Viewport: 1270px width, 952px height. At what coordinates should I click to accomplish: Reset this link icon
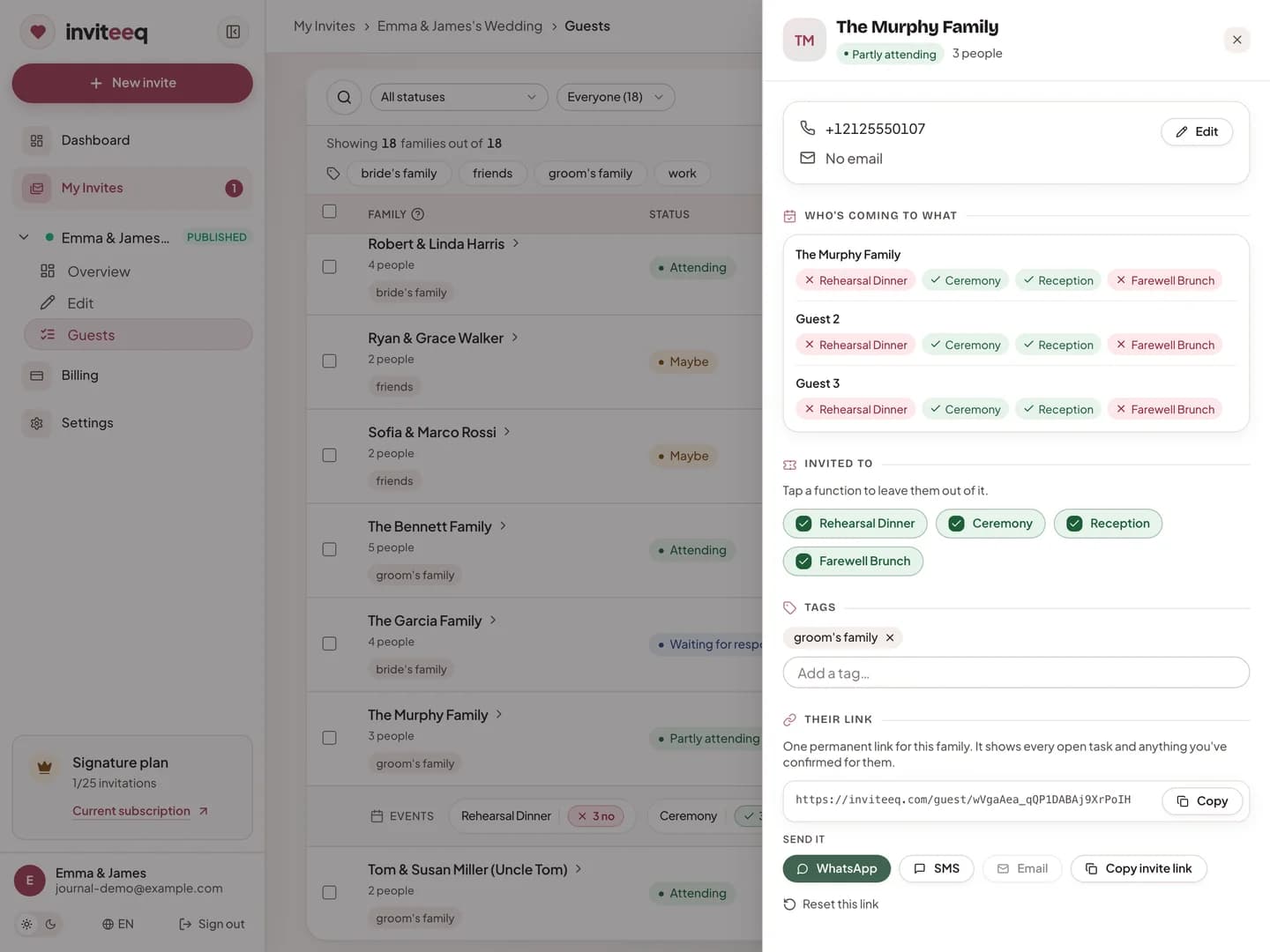pyautogui.click(x=789, y=904)
